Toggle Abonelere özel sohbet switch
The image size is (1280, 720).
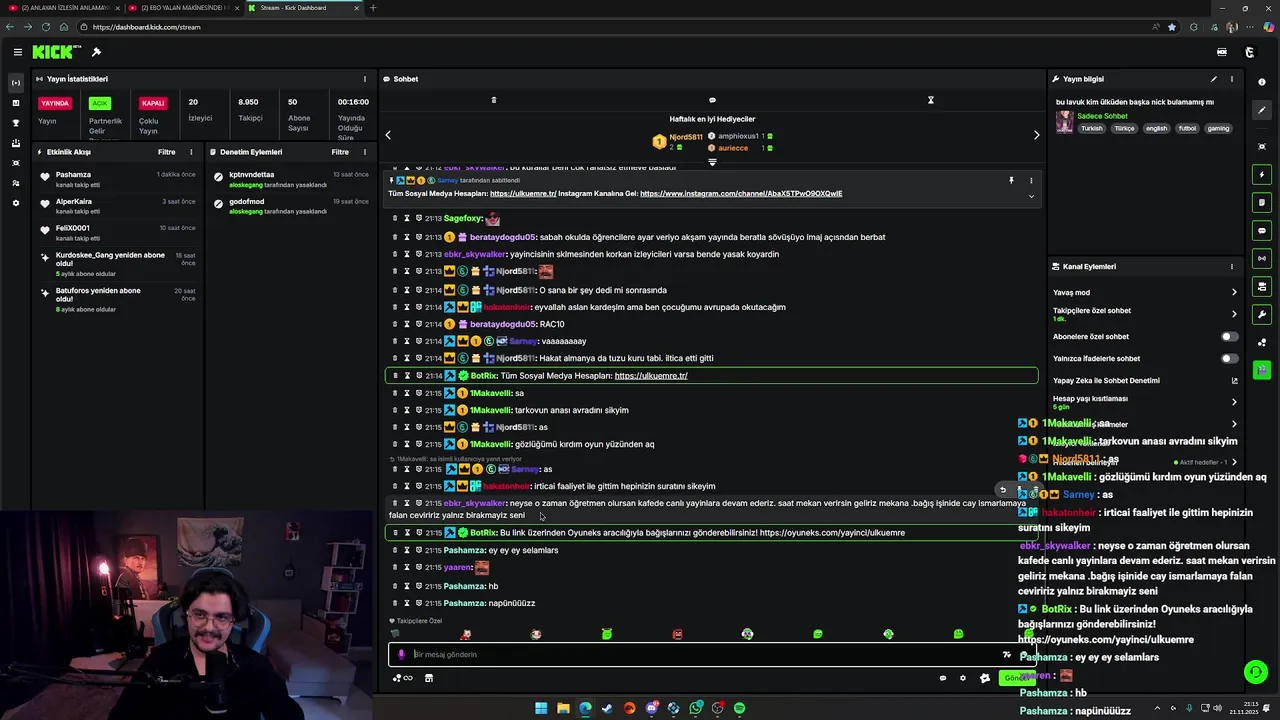coord(1229,337)
